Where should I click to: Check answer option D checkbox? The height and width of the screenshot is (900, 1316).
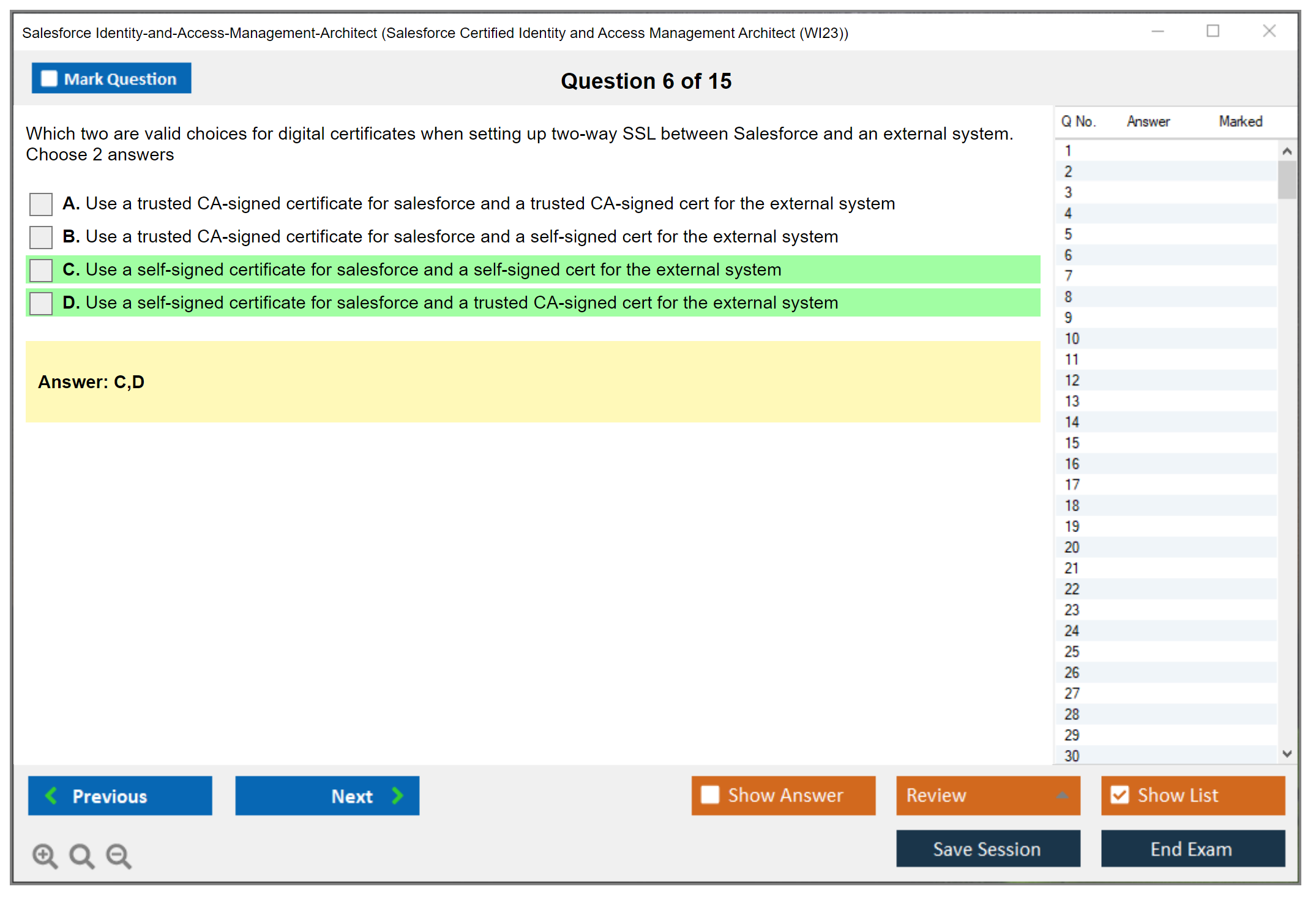coord(41,303)
